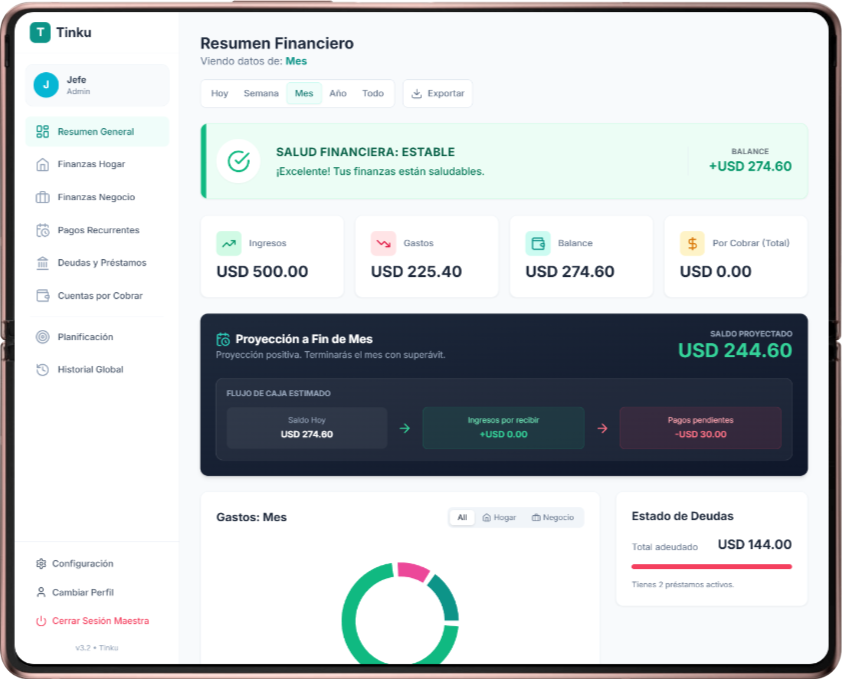842x679 pixels.
Task: Filter expenses by Negocio
Action: click(553, 517)
